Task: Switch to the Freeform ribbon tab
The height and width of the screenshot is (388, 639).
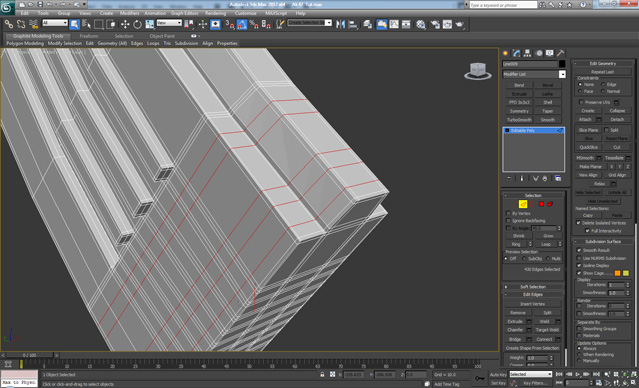Action: click(89, 36)
